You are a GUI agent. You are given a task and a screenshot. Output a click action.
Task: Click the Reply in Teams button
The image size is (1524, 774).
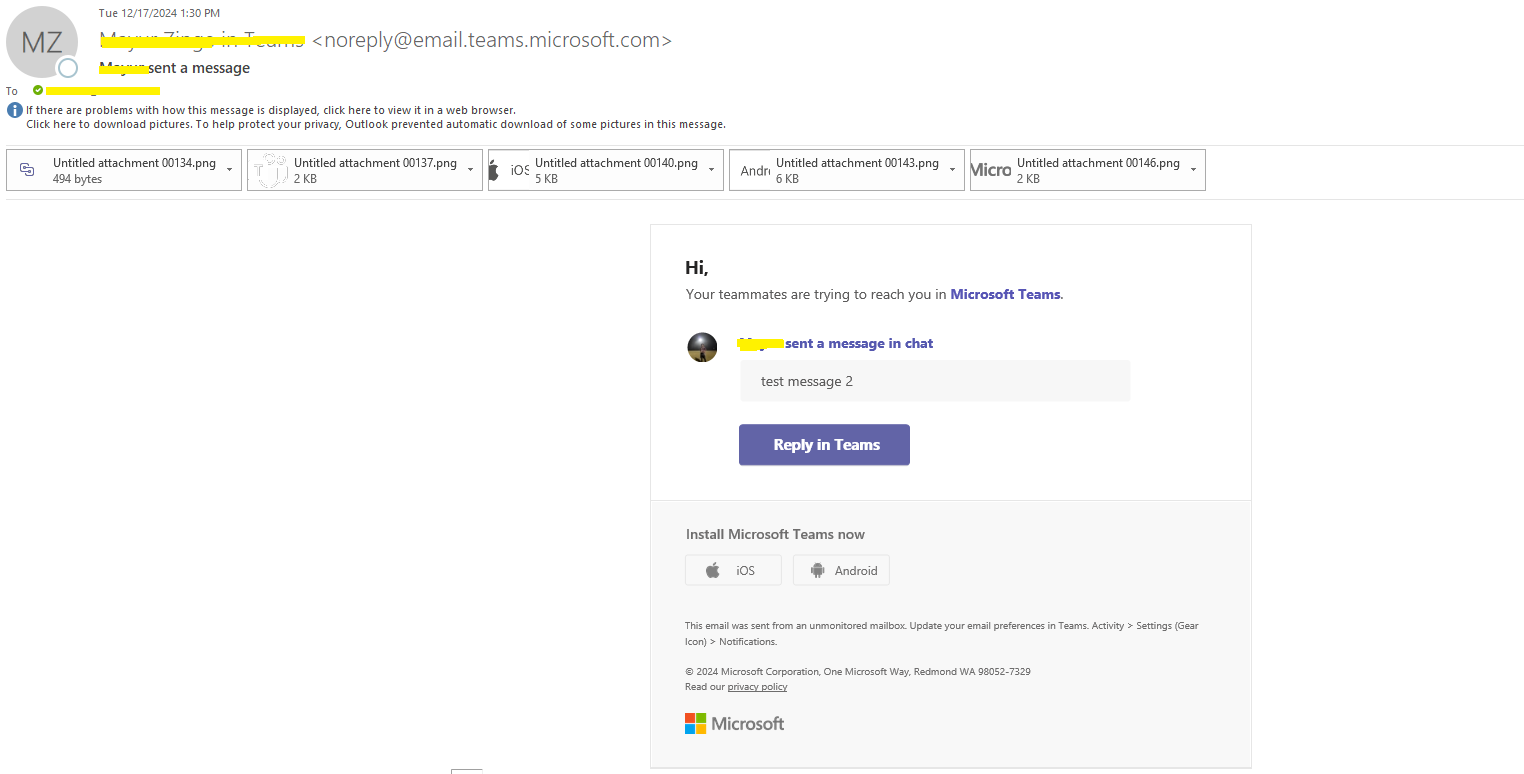[824, 444]
